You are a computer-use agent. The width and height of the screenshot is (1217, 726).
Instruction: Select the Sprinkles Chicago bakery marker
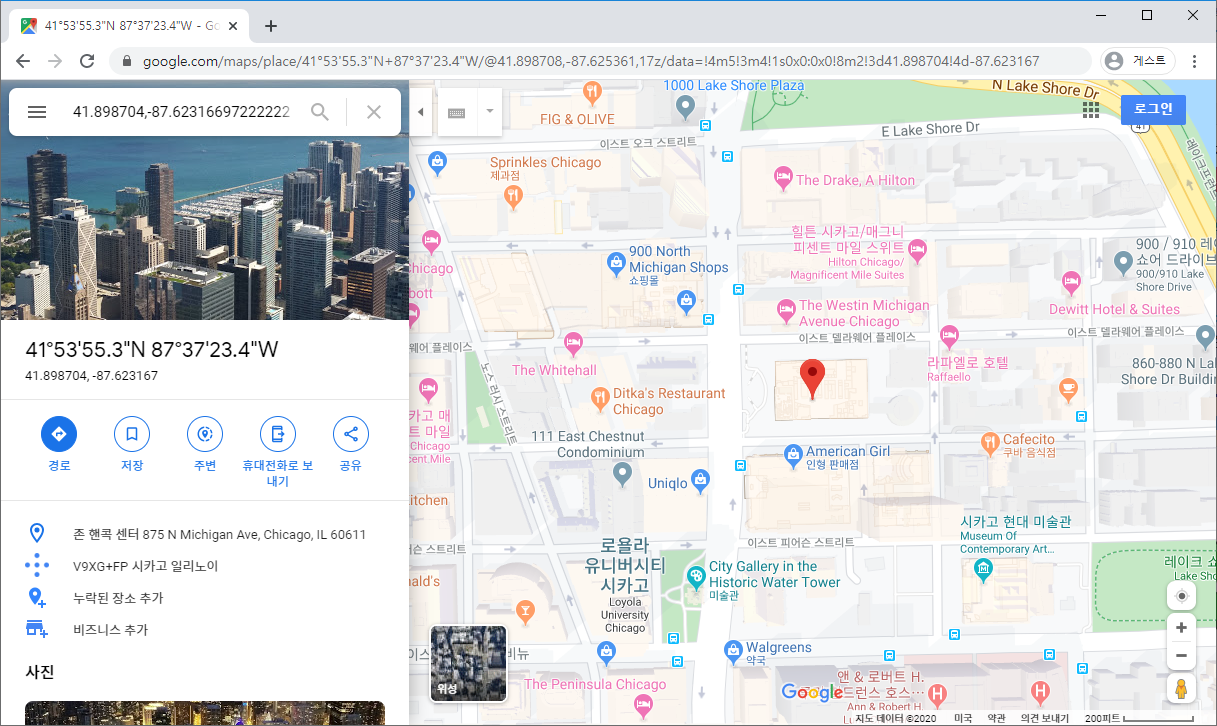515,197
